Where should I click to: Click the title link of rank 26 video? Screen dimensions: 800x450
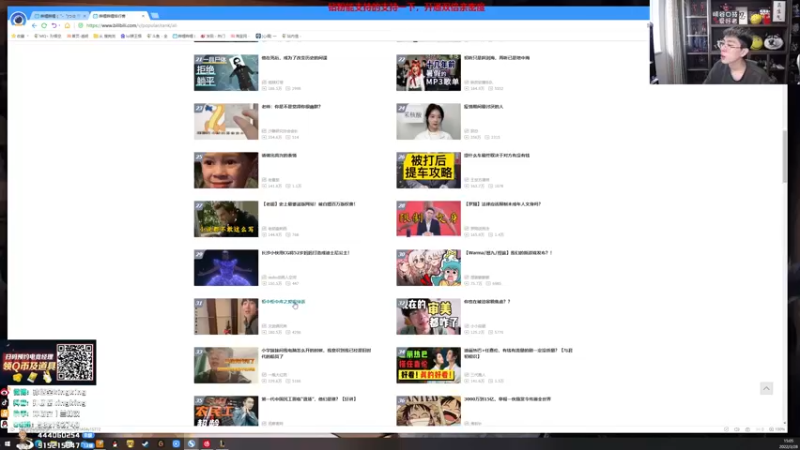(x=496, y=155)
